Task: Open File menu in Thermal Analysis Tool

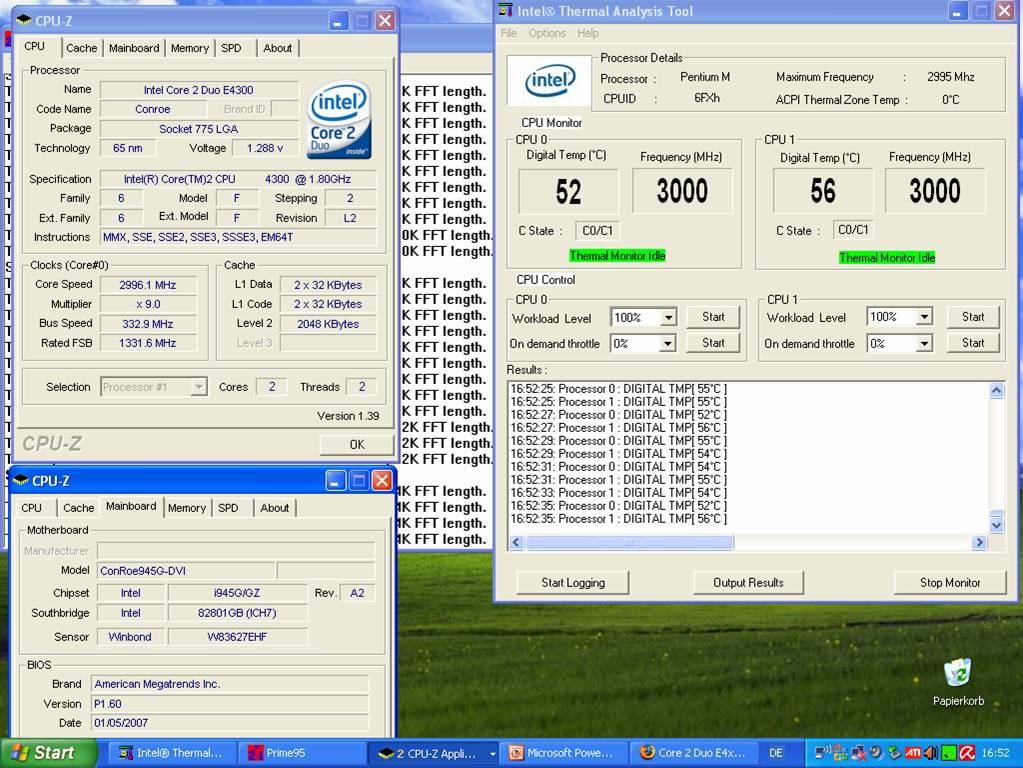Action: pyautogui.click(x=509, y=33)
